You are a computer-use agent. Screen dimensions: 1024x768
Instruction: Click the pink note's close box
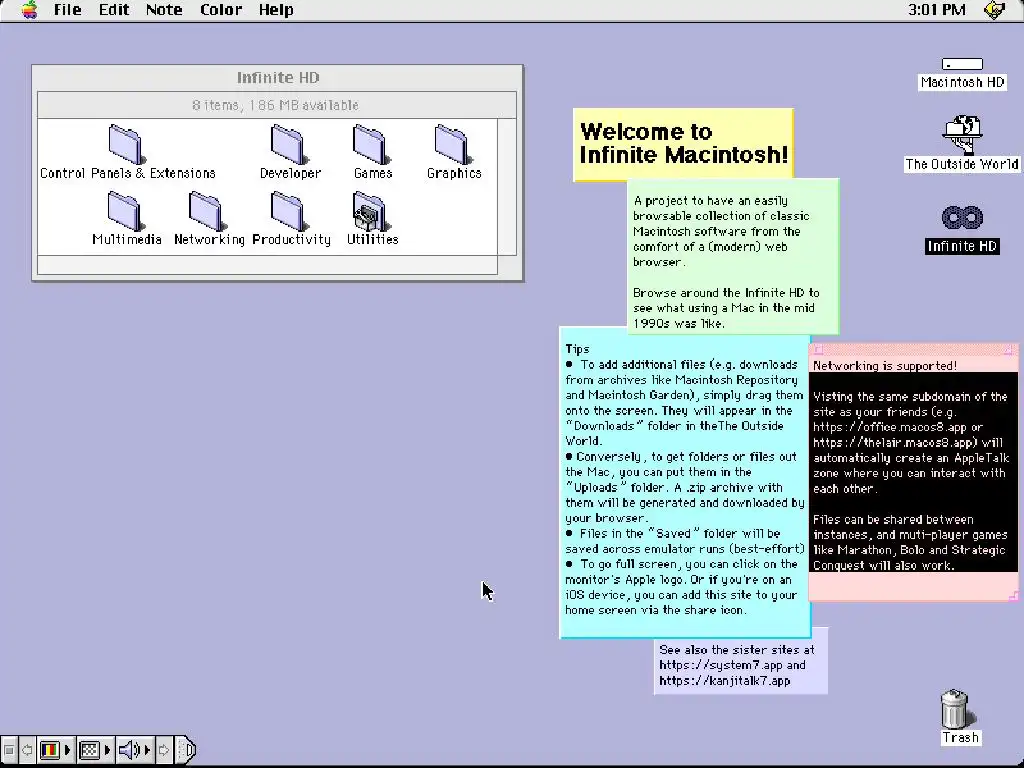pos(818,350)
